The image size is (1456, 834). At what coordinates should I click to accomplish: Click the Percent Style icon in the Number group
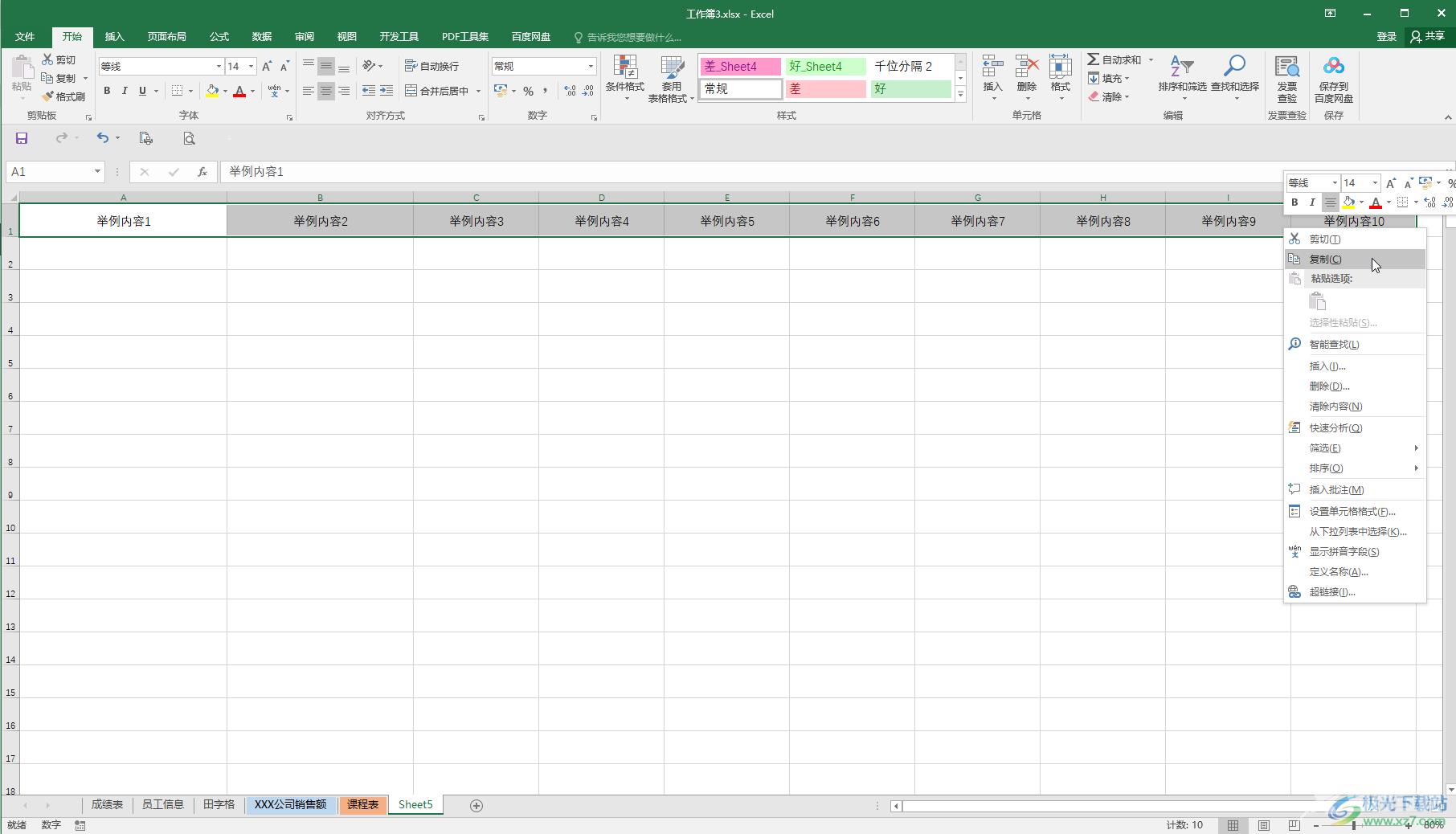point(528,91)
